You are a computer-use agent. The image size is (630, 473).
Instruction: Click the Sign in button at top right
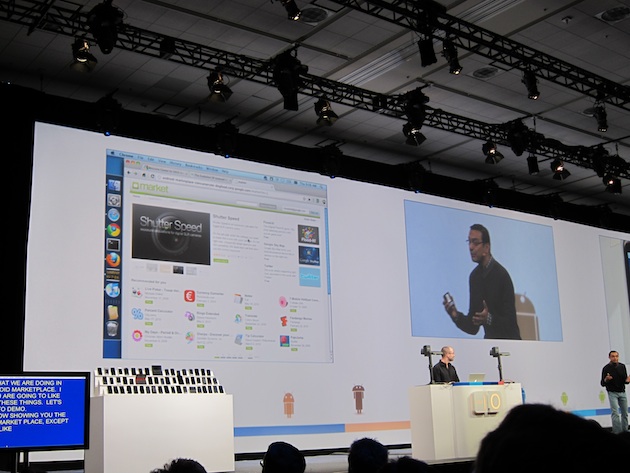point(314,213)
